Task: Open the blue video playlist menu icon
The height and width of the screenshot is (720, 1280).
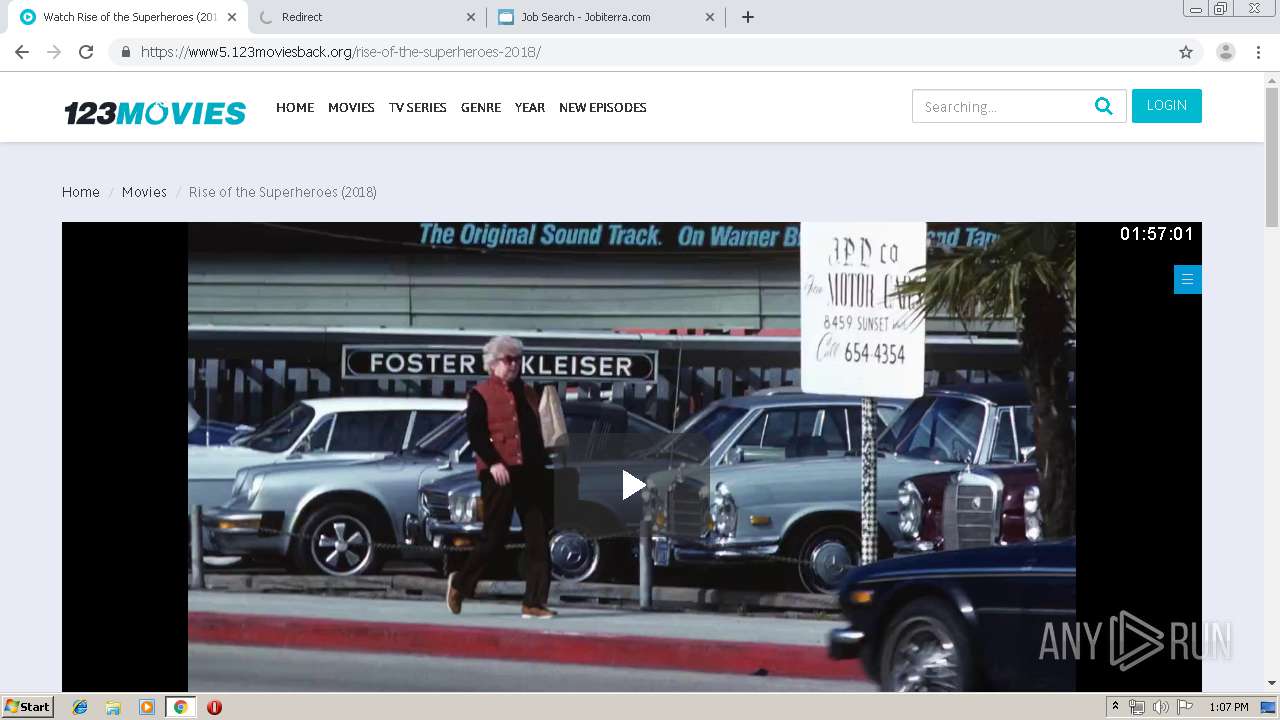Action: [x=1187, y=280]
